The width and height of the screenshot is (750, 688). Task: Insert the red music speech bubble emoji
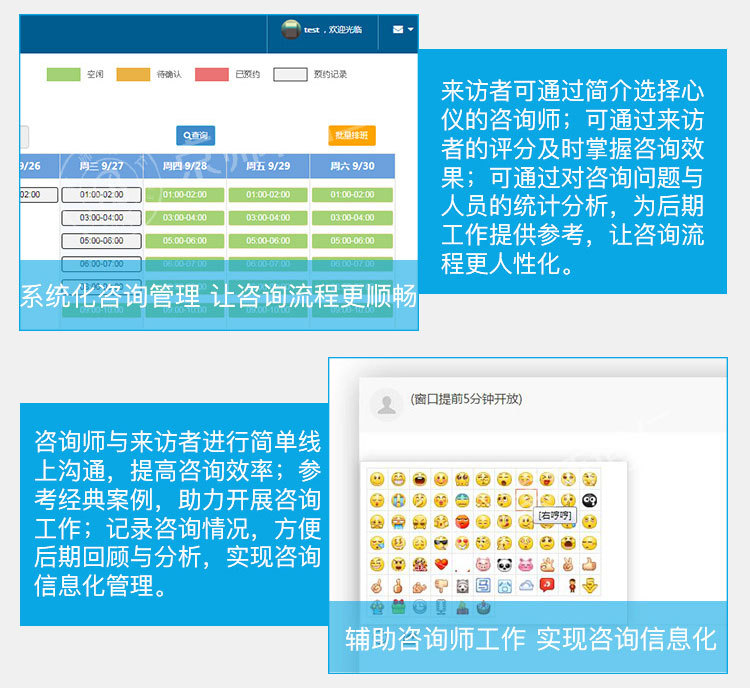547,586
